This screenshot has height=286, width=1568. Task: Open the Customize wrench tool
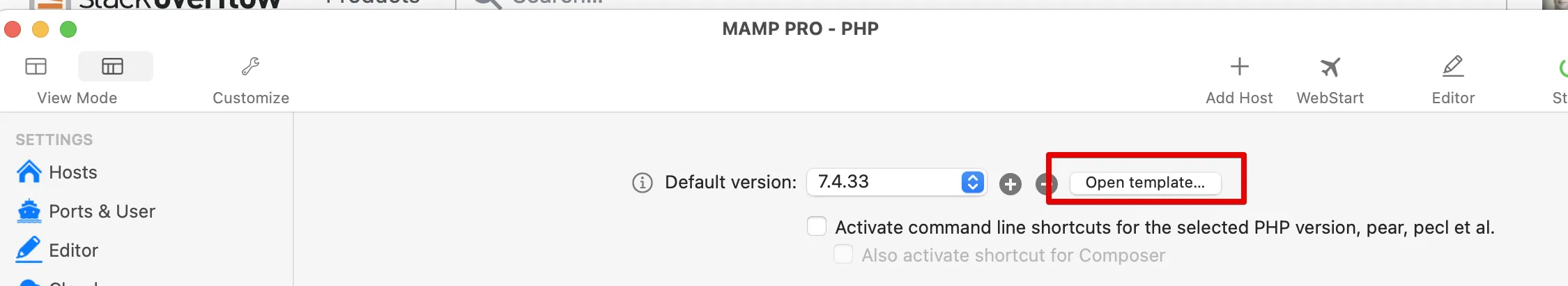tap(250, 67)
